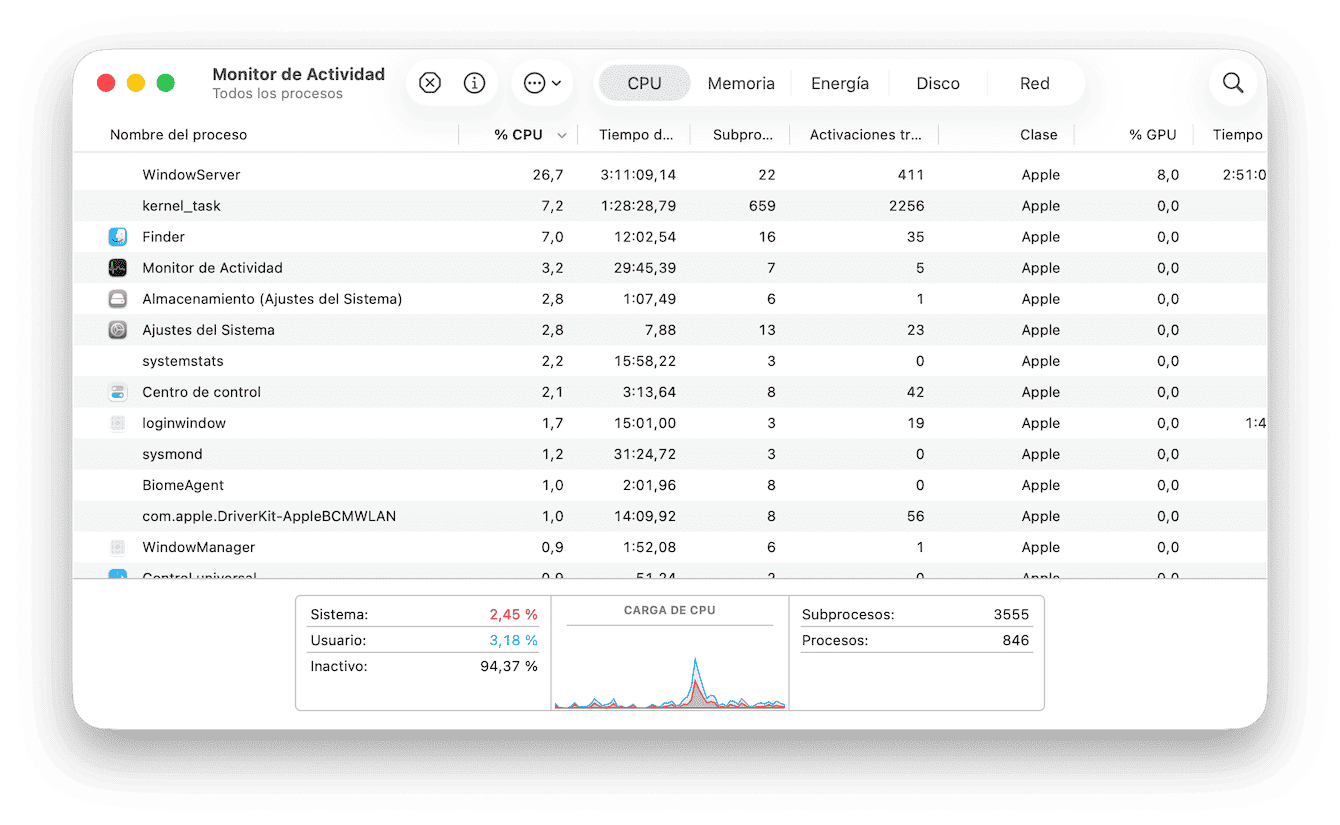Select the Centro de control process name
The image size is (1340, 825).
(x=201, y=392)
